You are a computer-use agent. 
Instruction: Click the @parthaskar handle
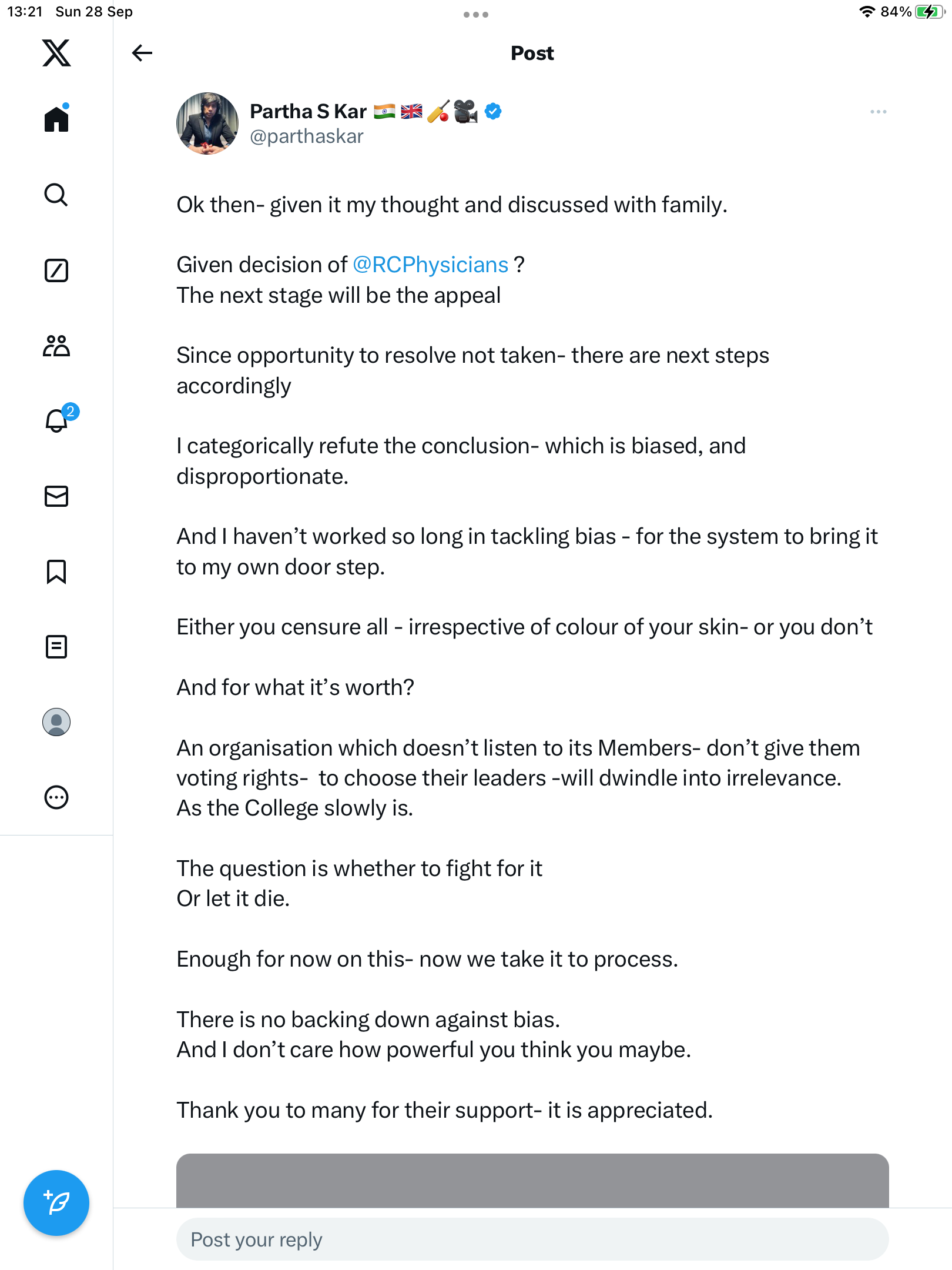[306, 136]
